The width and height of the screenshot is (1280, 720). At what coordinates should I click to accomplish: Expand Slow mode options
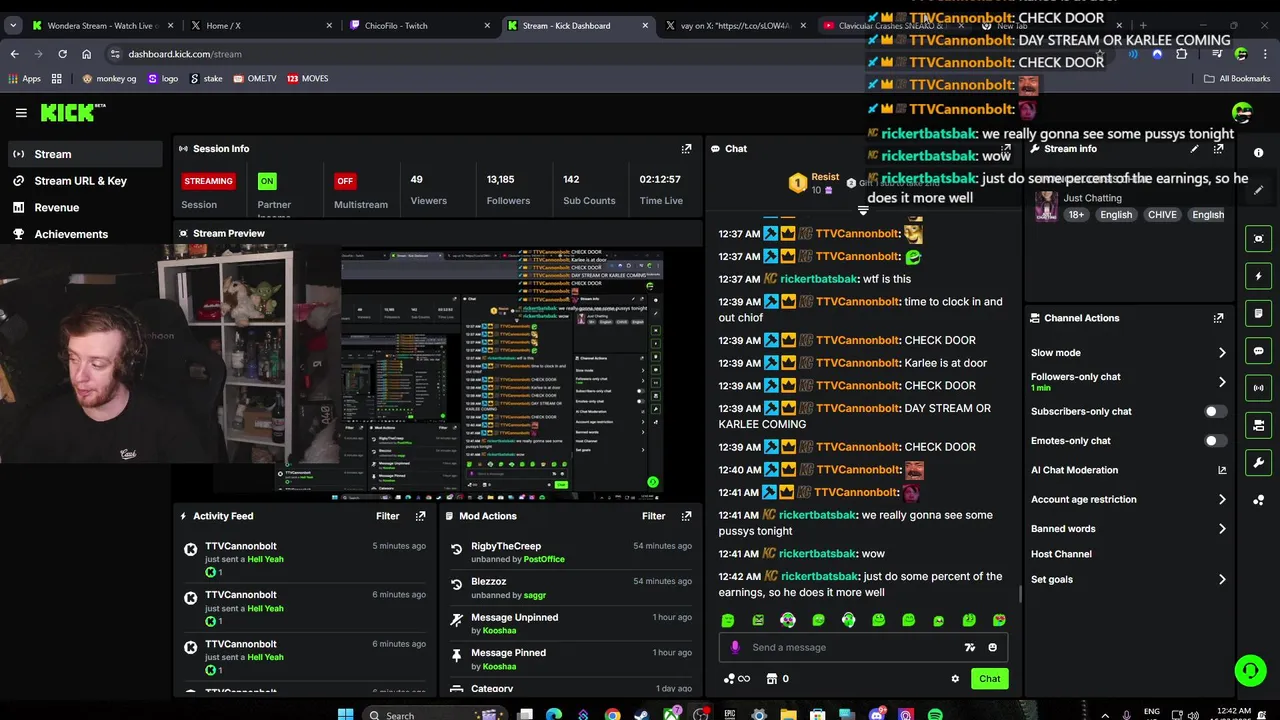[x=1221, y=353]
